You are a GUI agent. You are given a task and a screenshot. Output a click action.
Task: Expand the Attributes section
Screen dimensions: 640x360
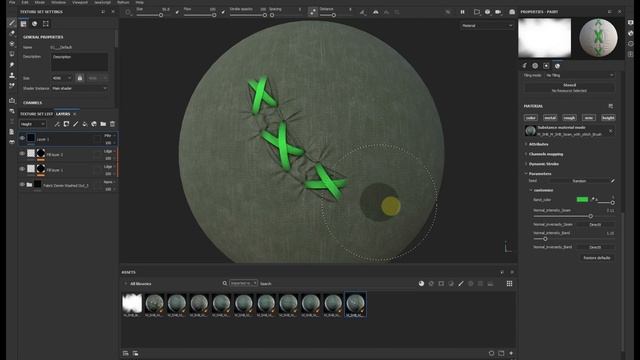pos(538,144)
